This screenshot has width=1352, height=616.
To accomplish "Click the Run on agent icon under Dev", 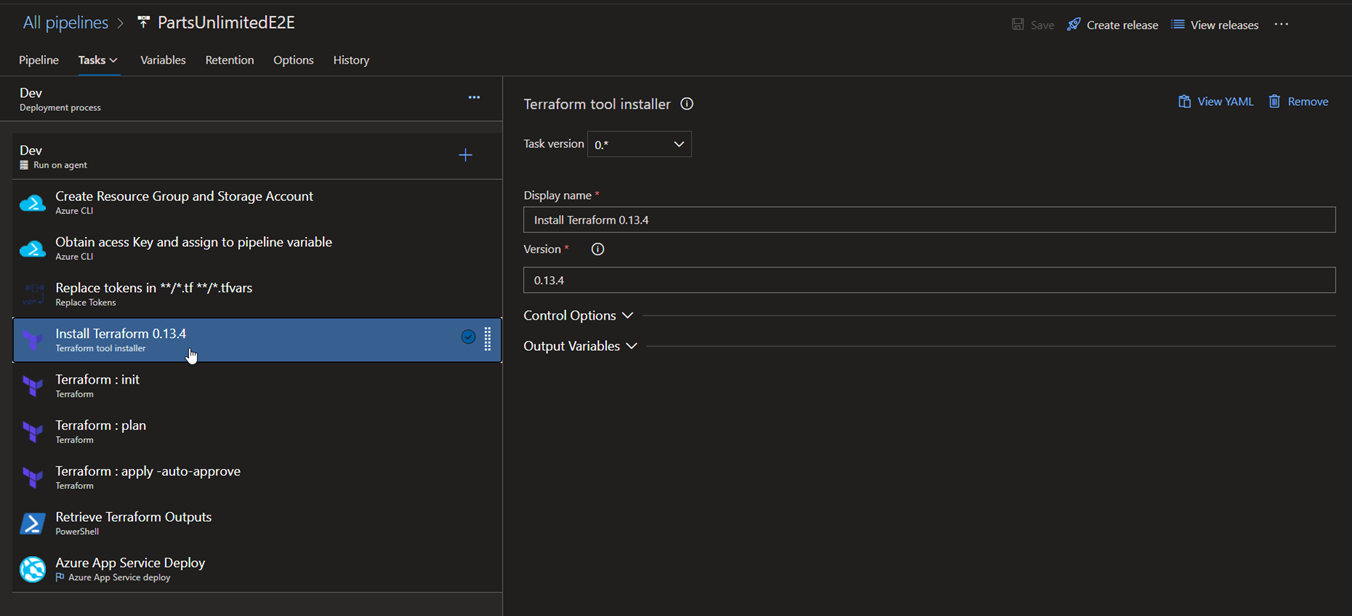I will point(25,165).
